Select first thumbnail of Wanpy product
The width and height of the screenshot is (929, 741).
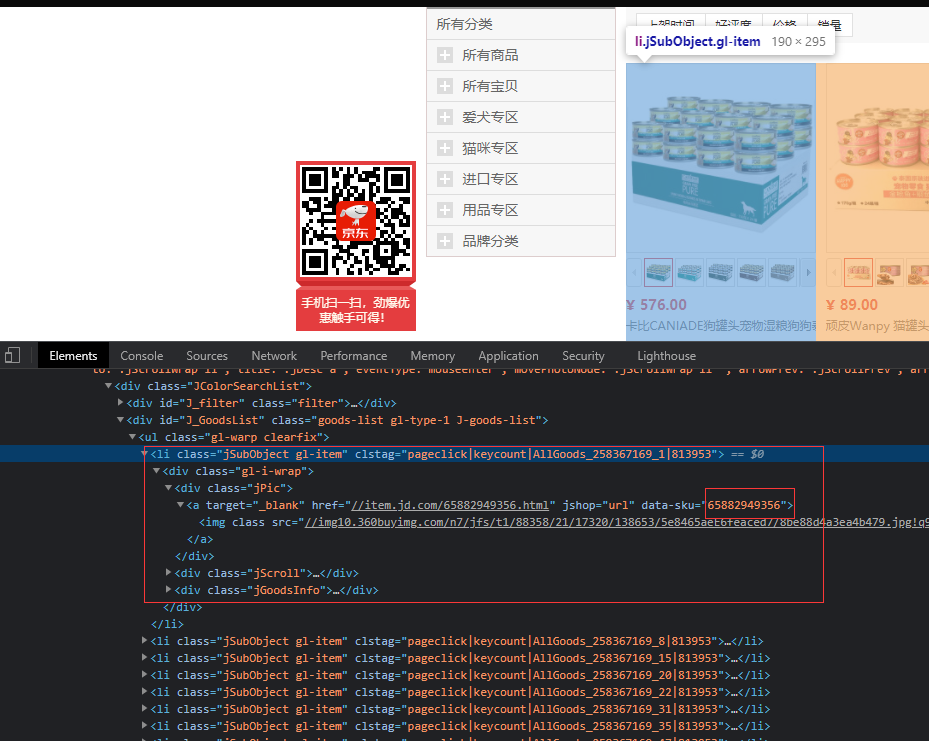(x=858, y=272)
